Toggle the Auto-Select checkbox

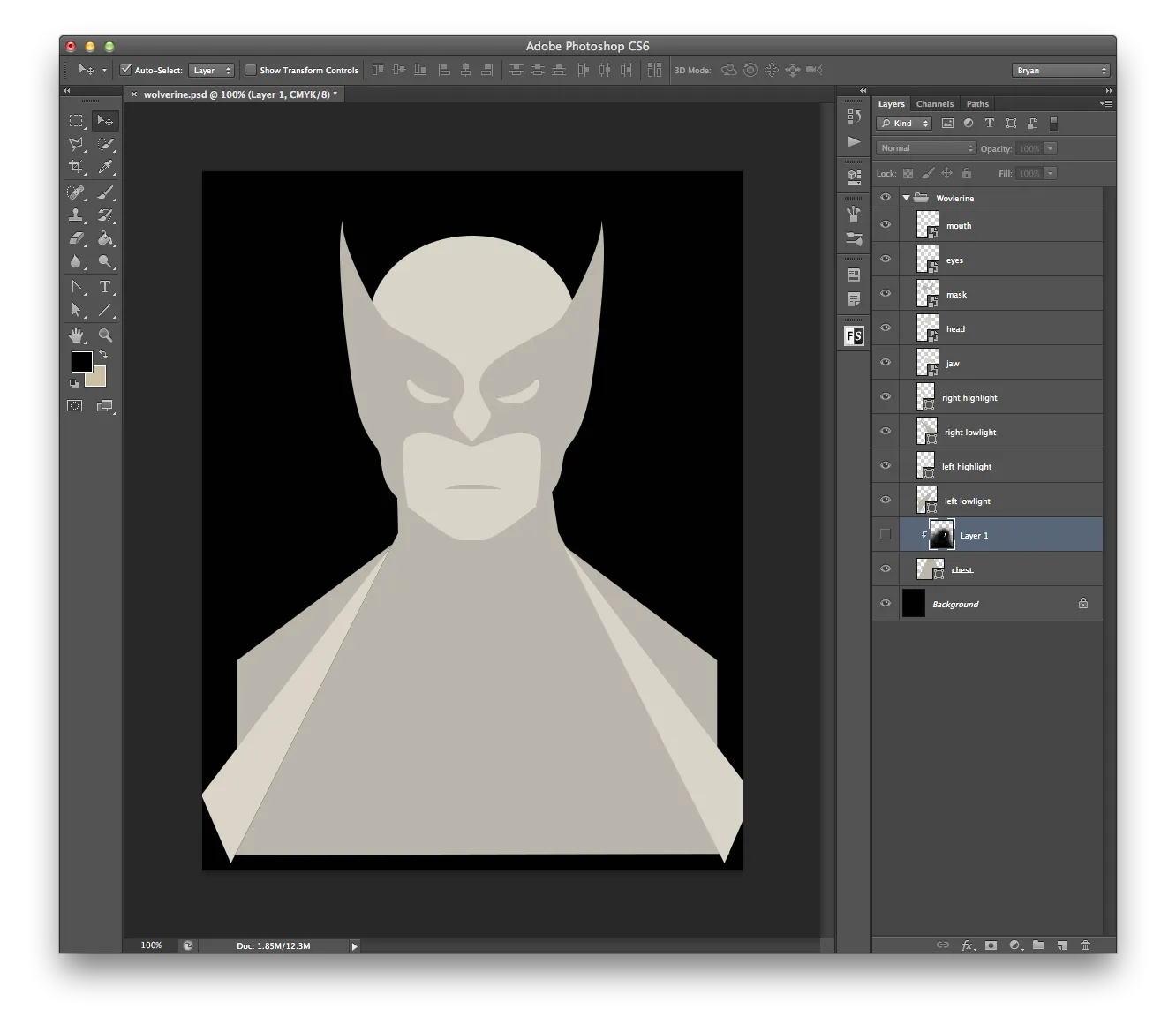pyautogui.click(x=126, y=70)
